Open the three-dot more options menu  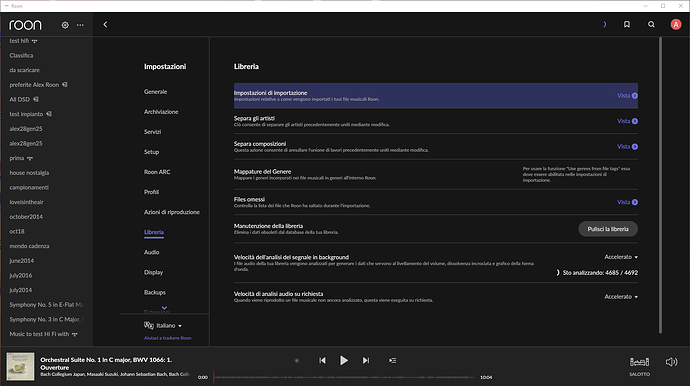80,25
